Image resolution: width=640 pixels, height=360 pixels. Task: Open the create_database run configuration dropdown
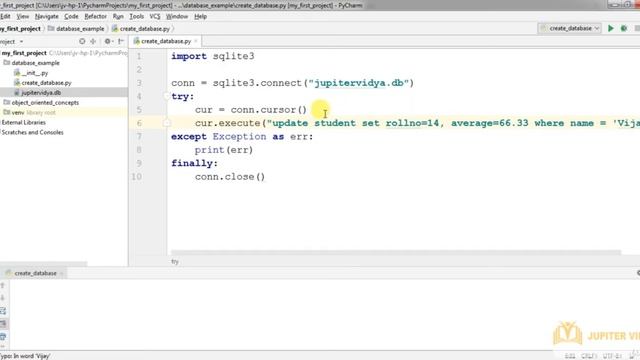point(570,28)
